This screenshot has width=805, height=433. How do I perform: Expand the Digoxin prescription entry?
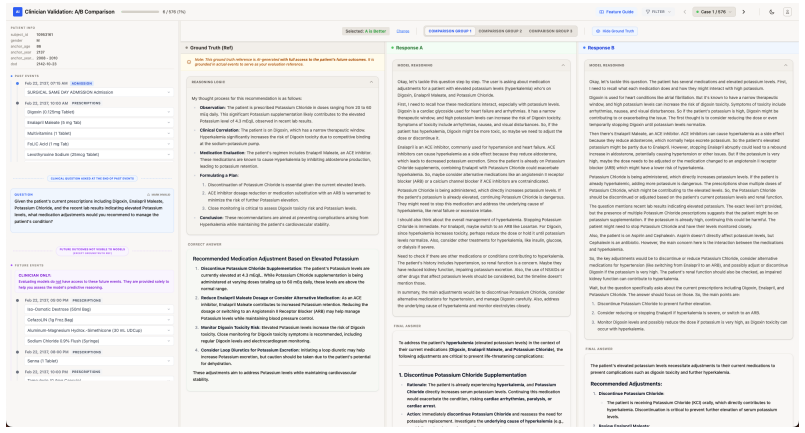click(x=99, y=112)
